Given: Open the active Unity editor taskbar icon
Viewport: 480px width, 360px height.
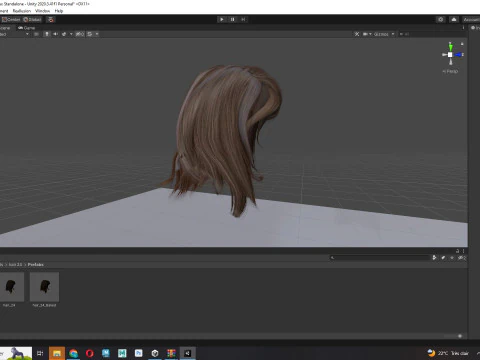Looking at the screenshot, I should tap(188, 353).
